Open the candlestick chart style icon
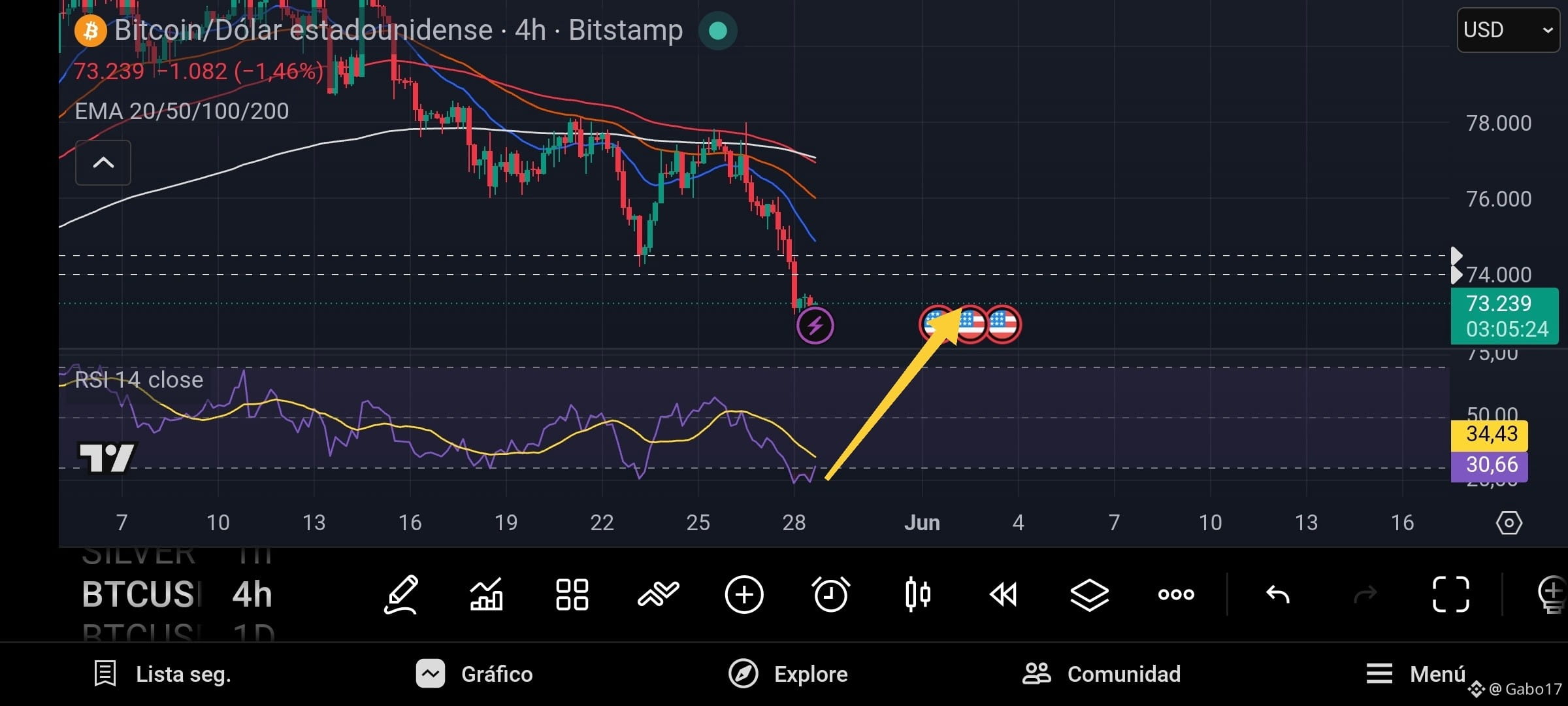The height and width of the screenshot is (706, 1568). pyautogui.click(x=917, y=594)
